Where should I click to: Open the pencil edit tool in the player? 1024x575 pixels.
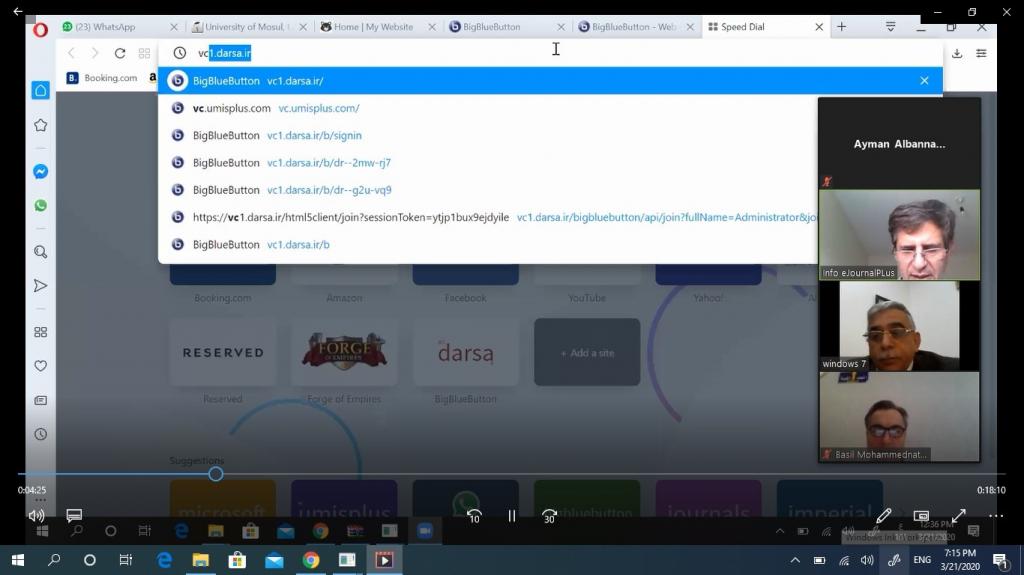click(x=884, y=516)
